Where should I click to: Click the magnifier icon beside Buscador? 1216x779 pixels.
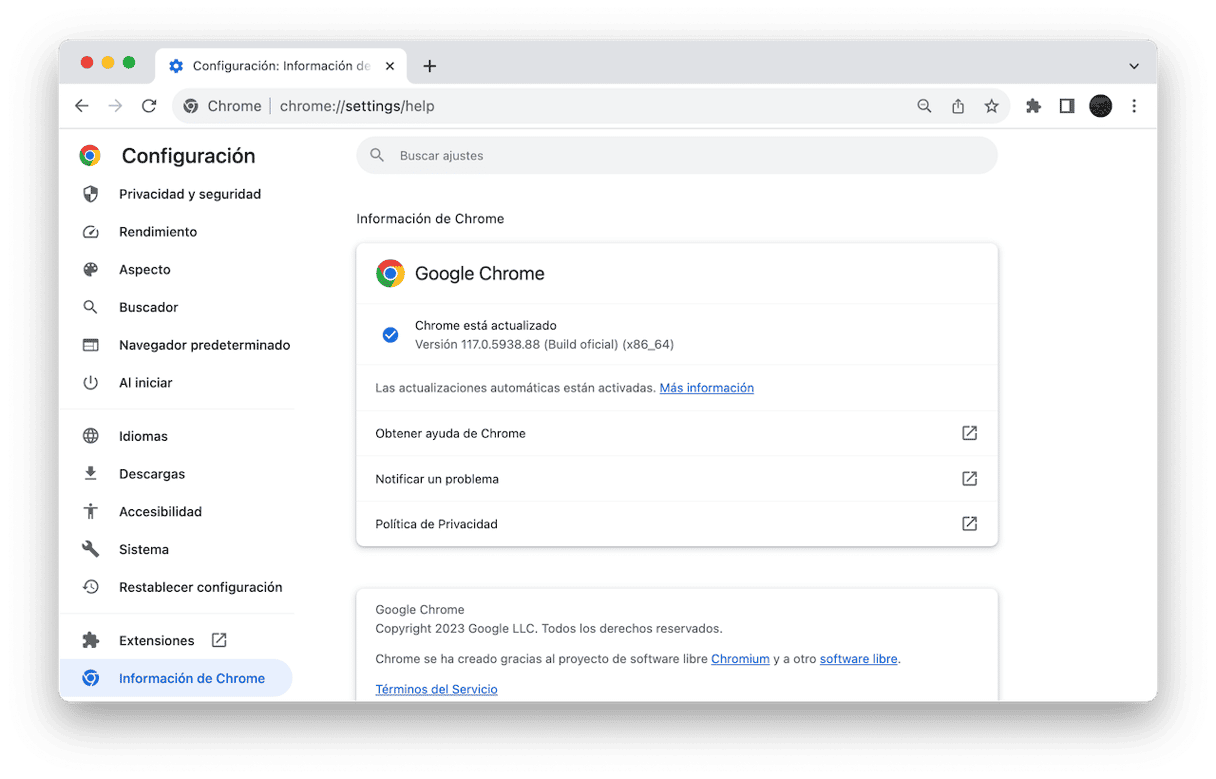point(91,307)
